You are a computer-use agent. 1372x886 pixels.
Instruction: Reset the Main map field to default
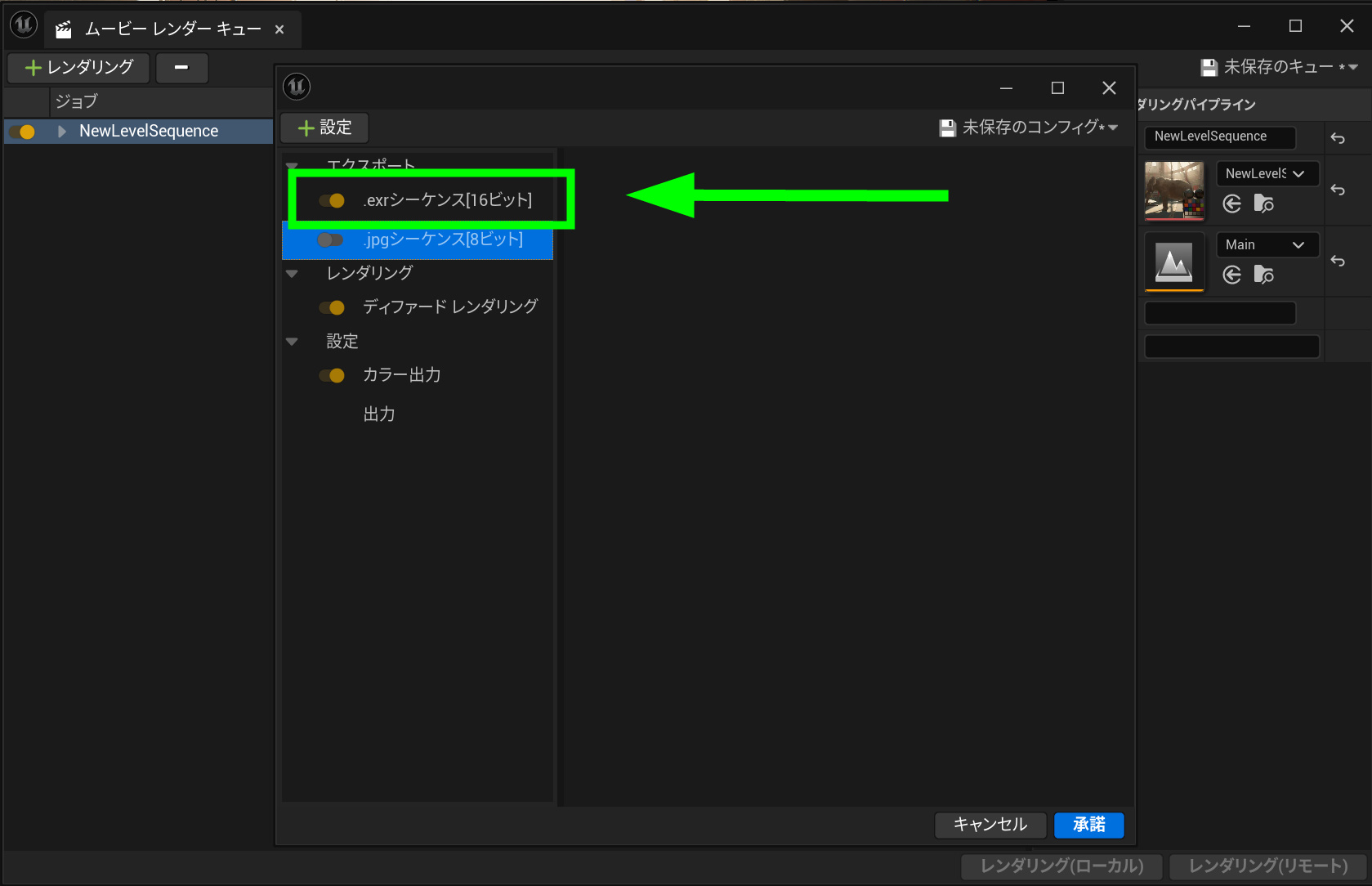point(1338,261)
